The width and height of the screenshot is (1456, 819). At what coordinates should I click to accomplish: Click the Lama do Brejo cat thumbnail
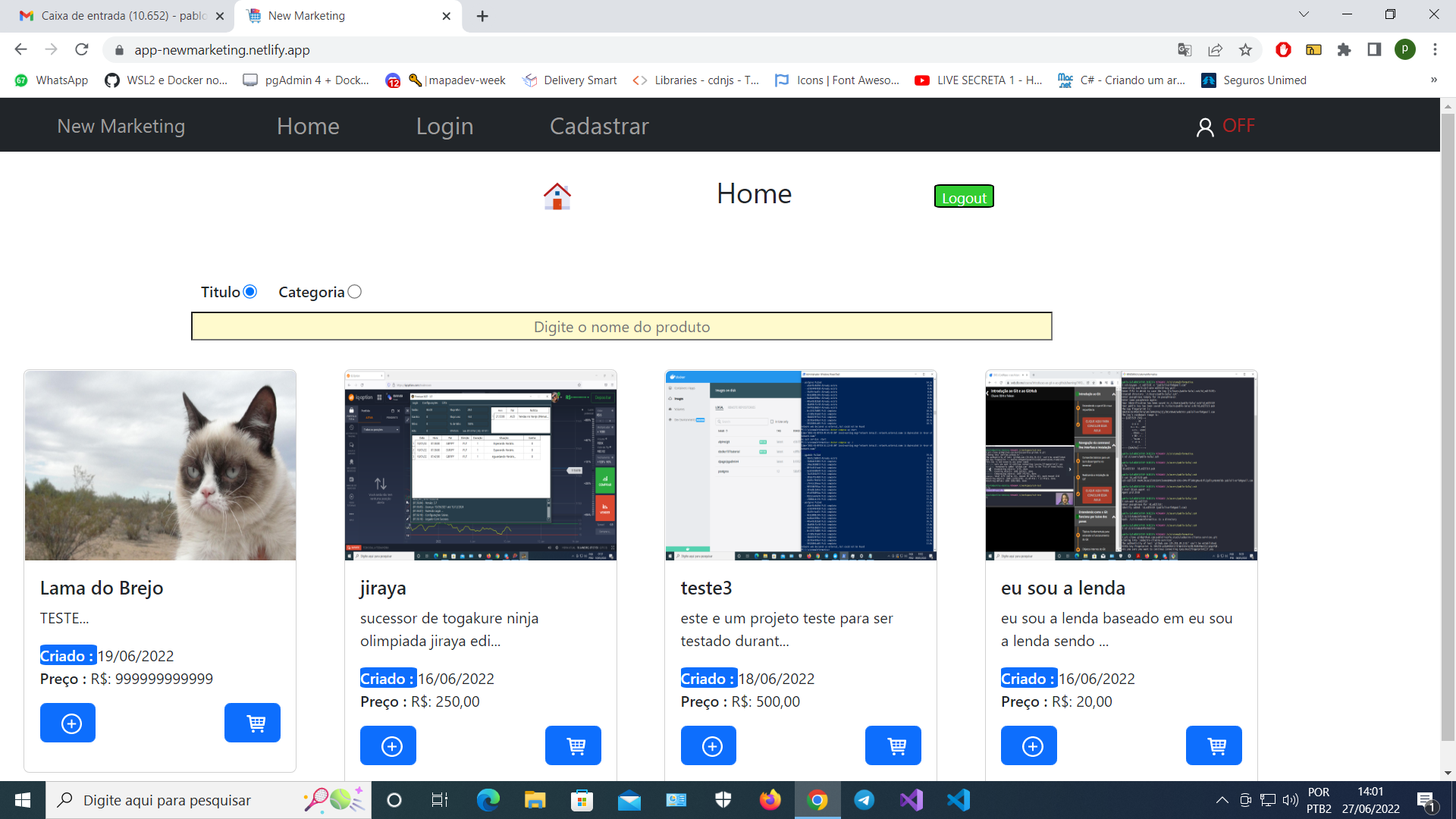160,465
